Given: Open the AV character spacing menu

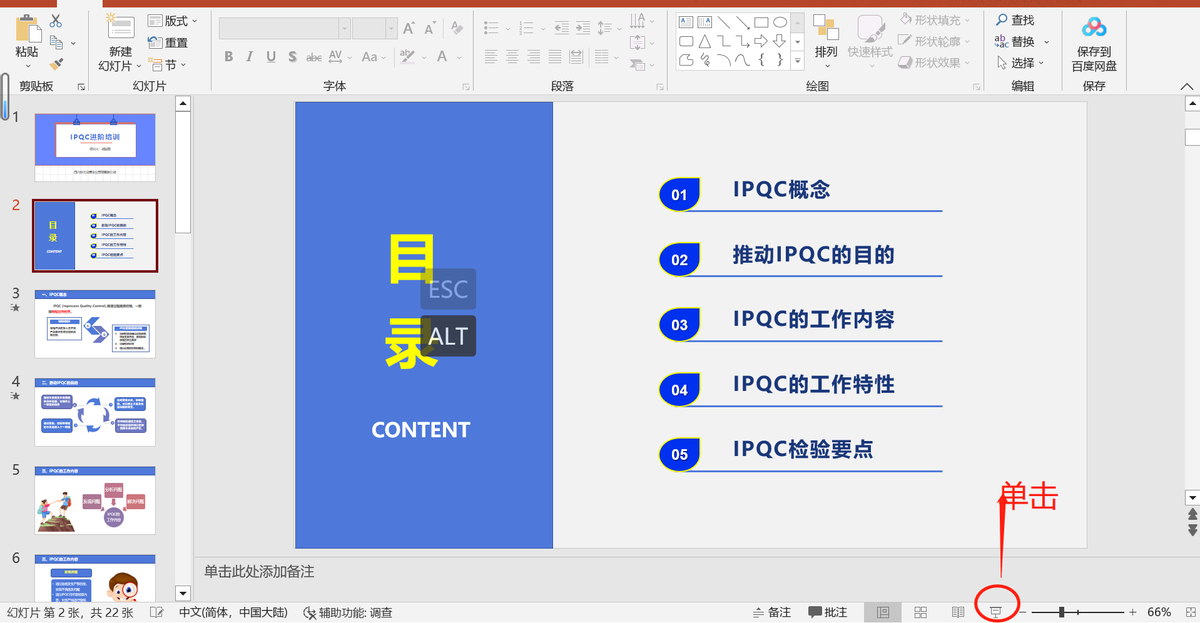Looking at the screenshot, I should pos(340,57).
